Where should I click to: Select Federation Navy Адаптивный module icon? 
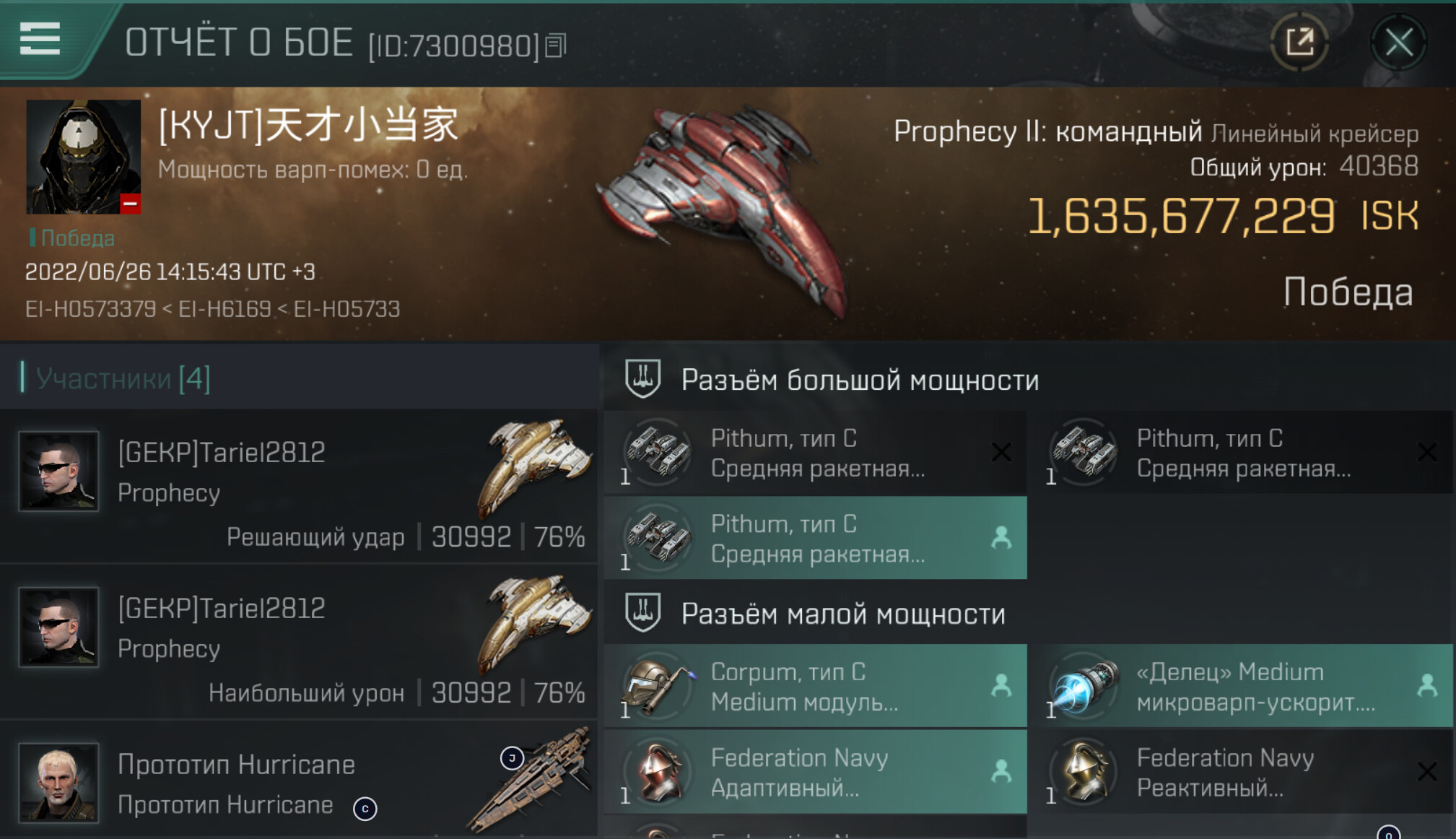tap(658, 772)
